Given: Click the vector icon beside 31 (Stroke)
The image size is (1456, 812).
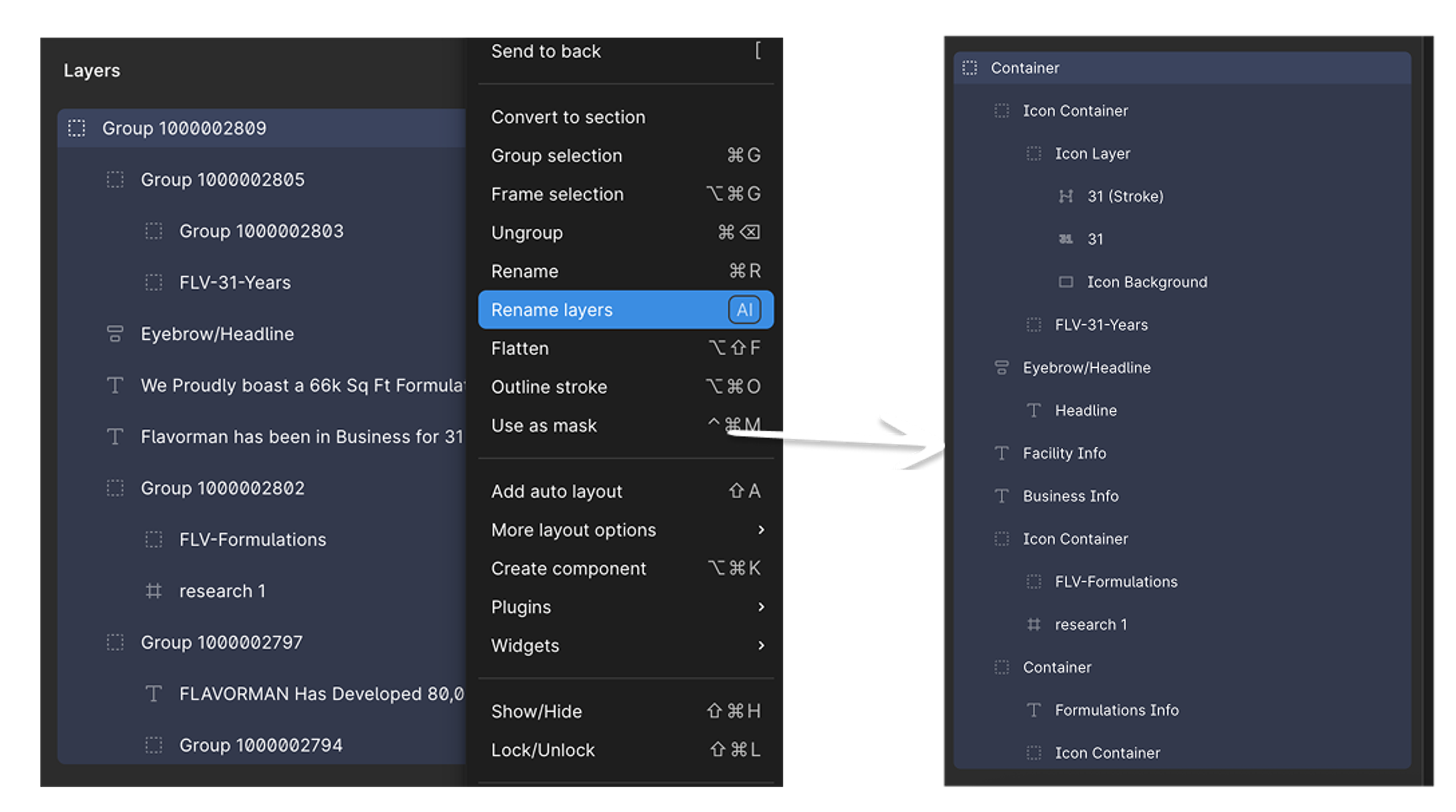Looking at the screenshot, I should [1066, 197].
